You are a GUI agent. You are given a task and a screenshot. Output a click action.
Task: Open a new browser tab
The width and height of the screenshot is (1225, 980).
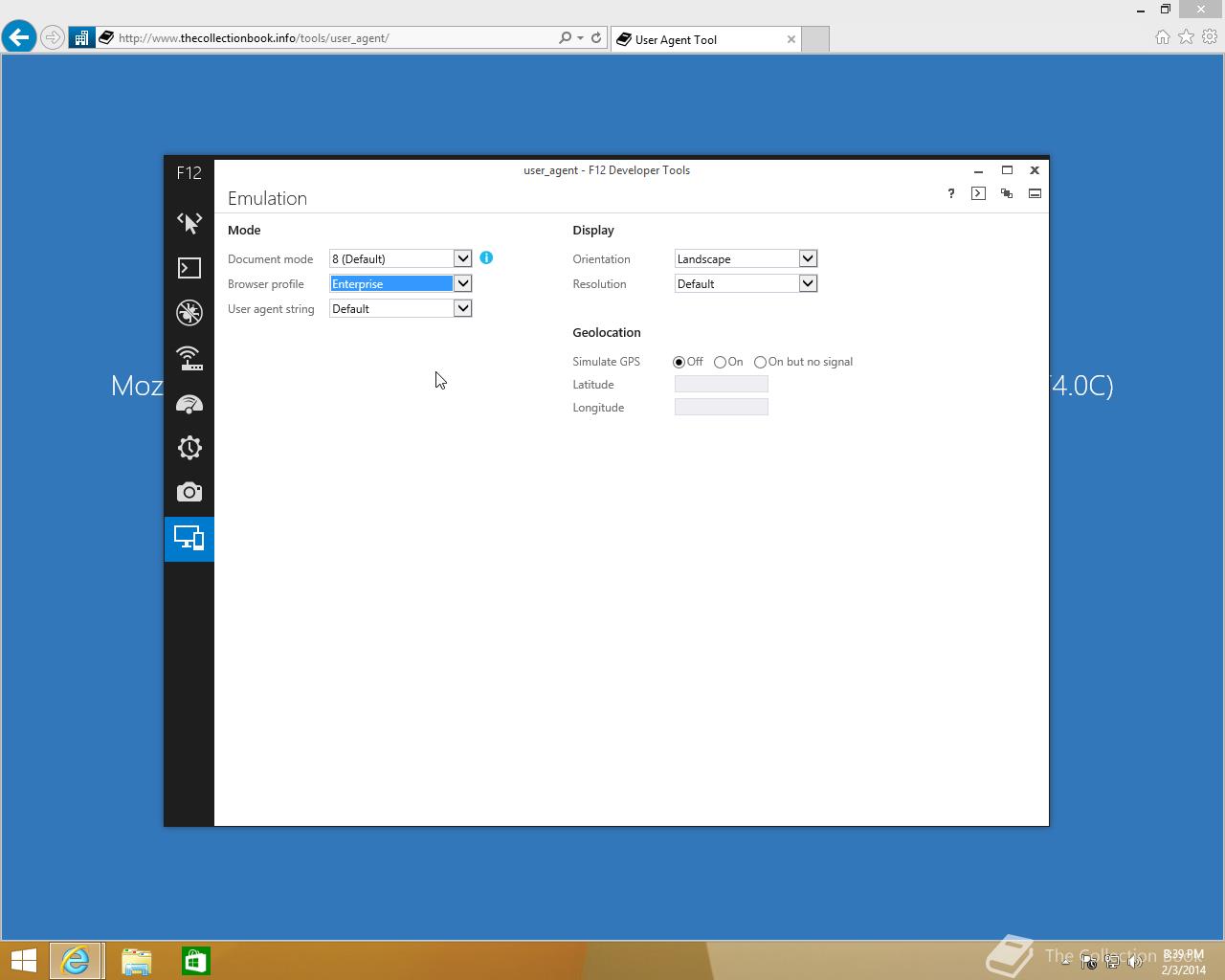814,39
